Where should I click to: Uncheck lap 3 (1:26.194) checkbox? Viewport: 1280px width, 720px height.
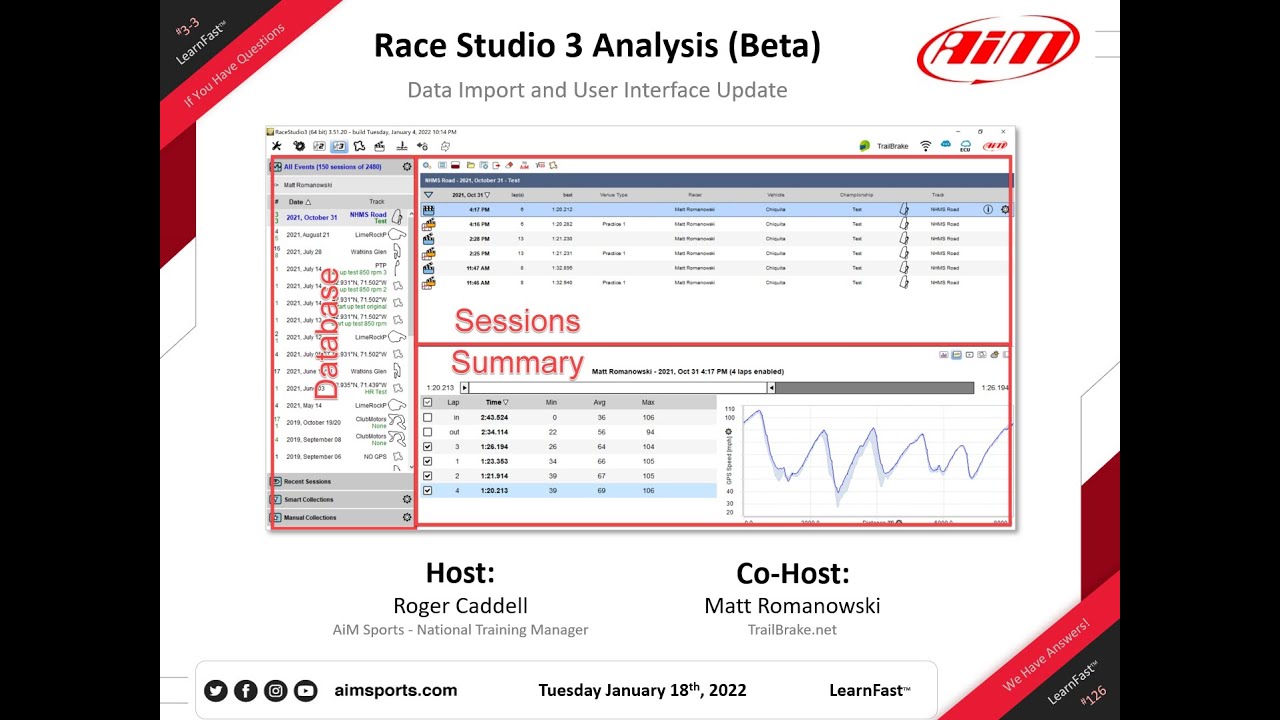pyautogui.click(x=428, y=447)
